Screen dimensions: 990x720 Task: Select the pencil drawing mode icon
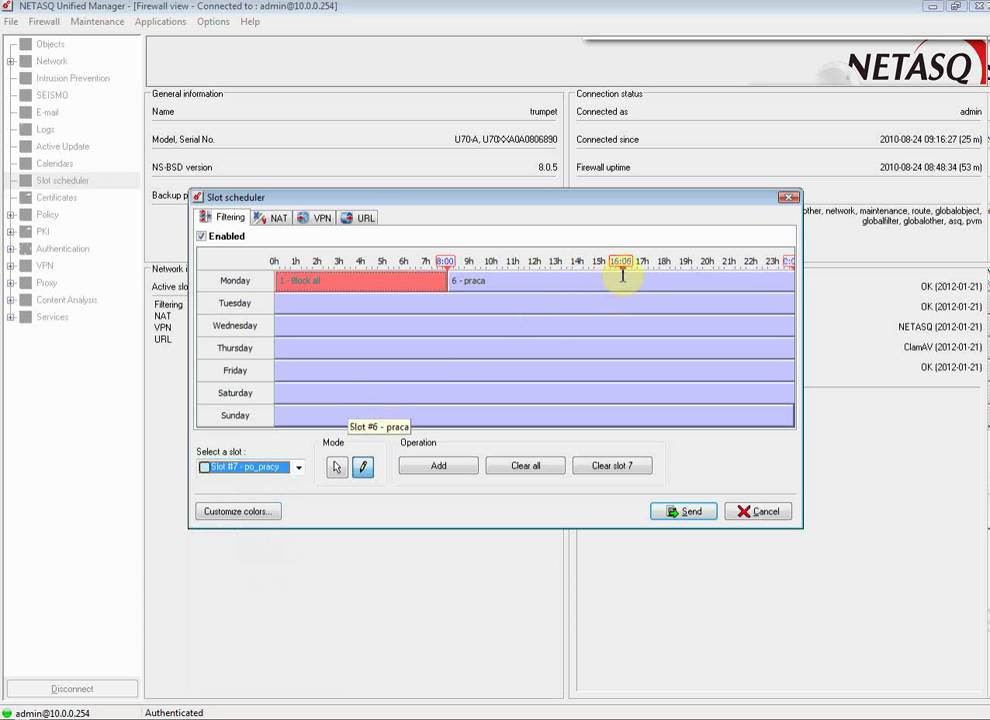[x=363, y=467]
